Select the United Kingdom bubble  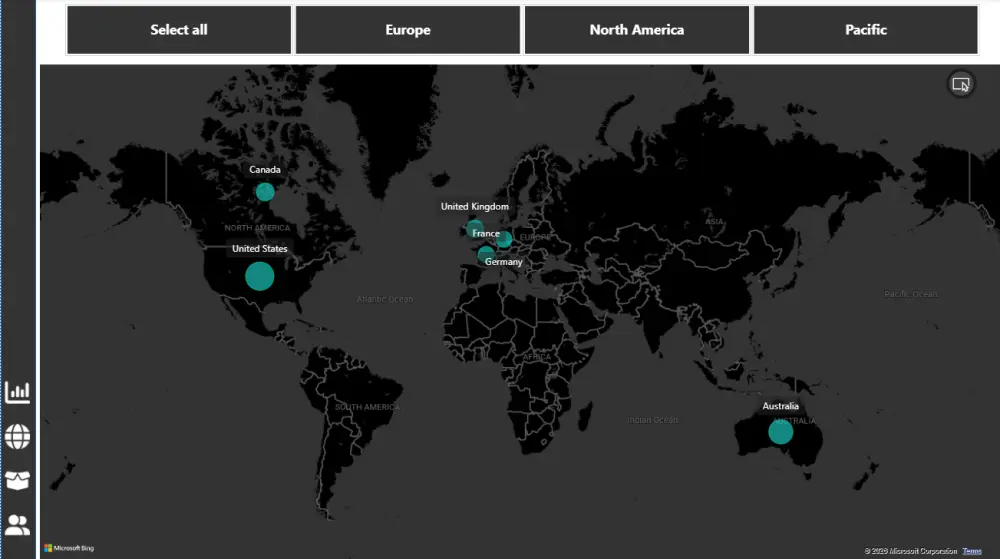point(474,228)
